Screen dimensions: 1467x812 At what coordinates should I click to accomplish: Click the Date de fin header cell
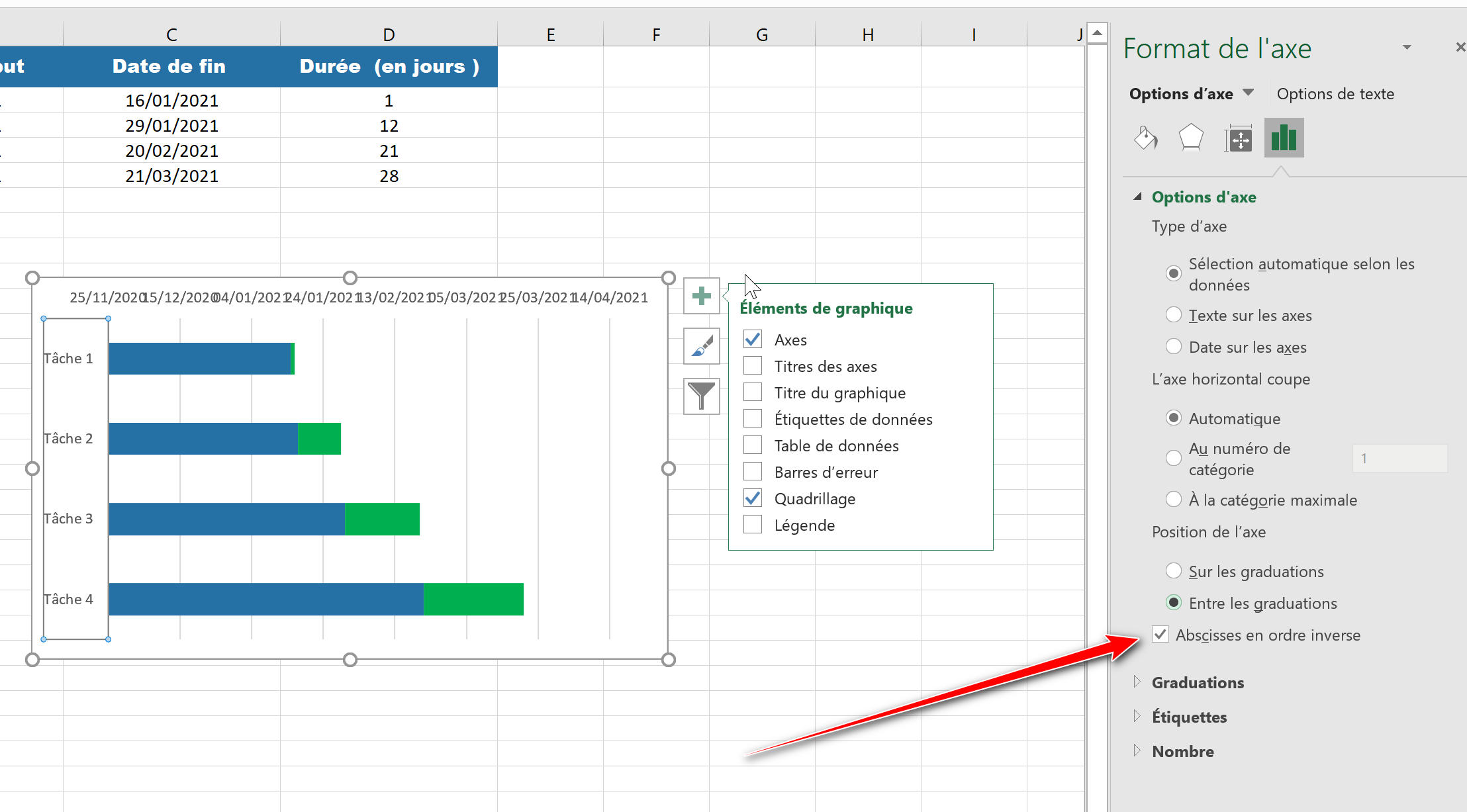tap(171, 66)
